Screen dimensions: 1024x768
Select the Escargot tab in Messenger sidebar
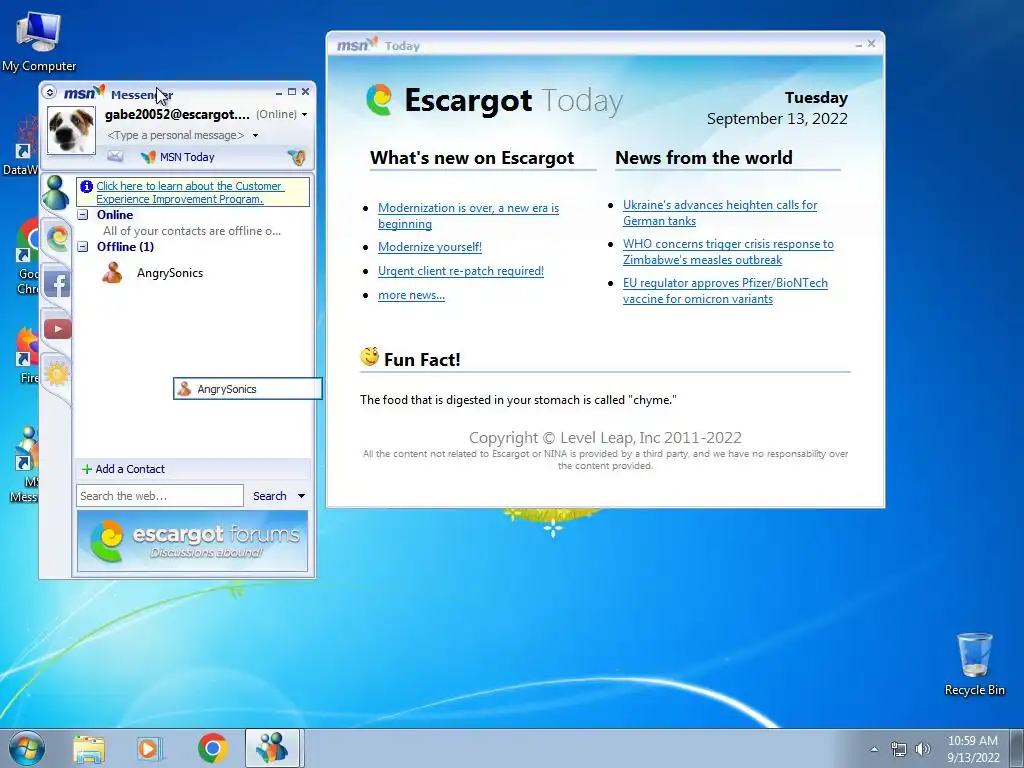pyautogui.click(x=57, y=238)
